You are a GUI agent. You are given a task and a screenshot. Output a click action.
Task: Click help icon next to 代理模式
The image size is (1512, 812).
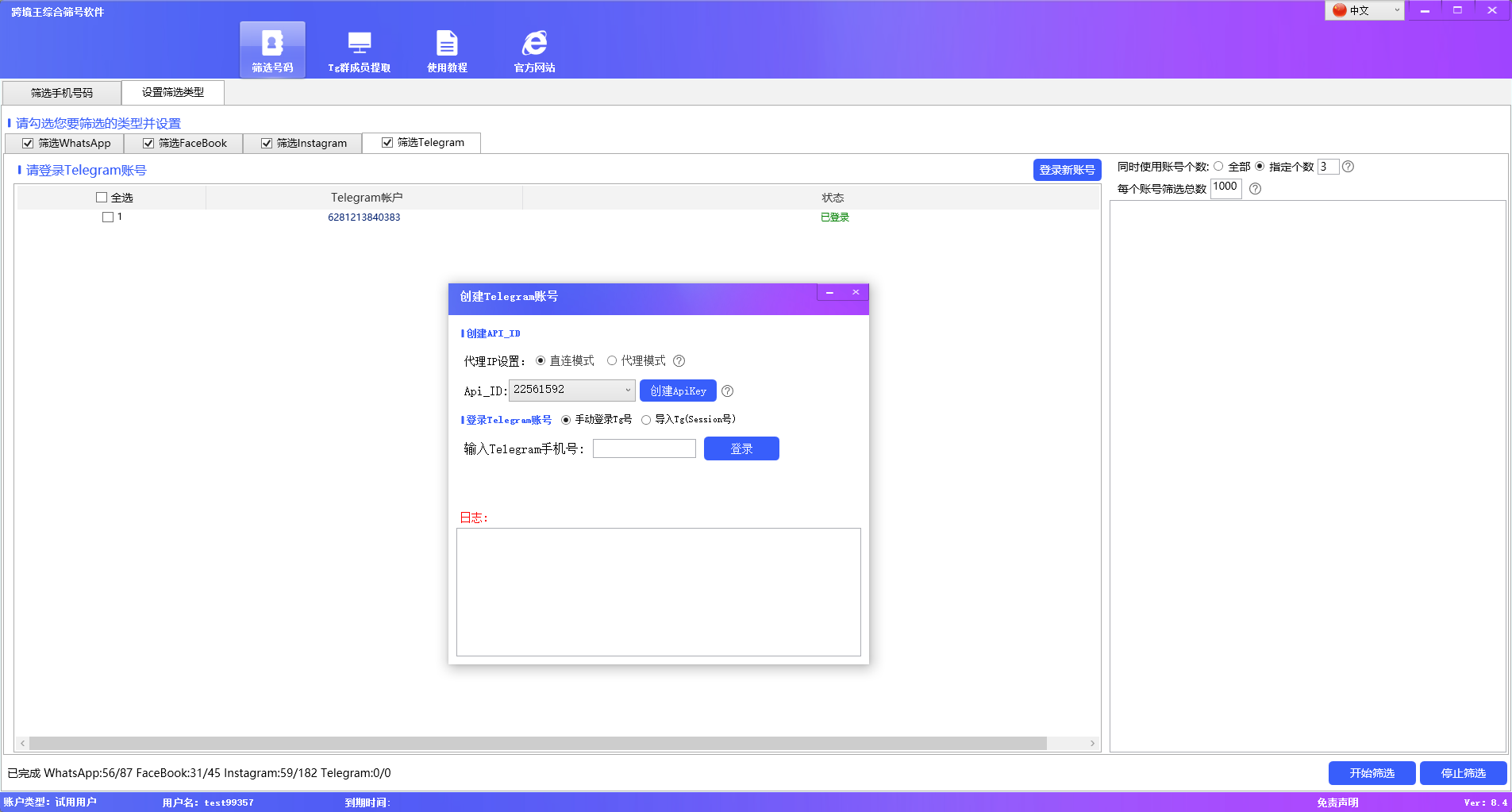[x=679, y=361]
